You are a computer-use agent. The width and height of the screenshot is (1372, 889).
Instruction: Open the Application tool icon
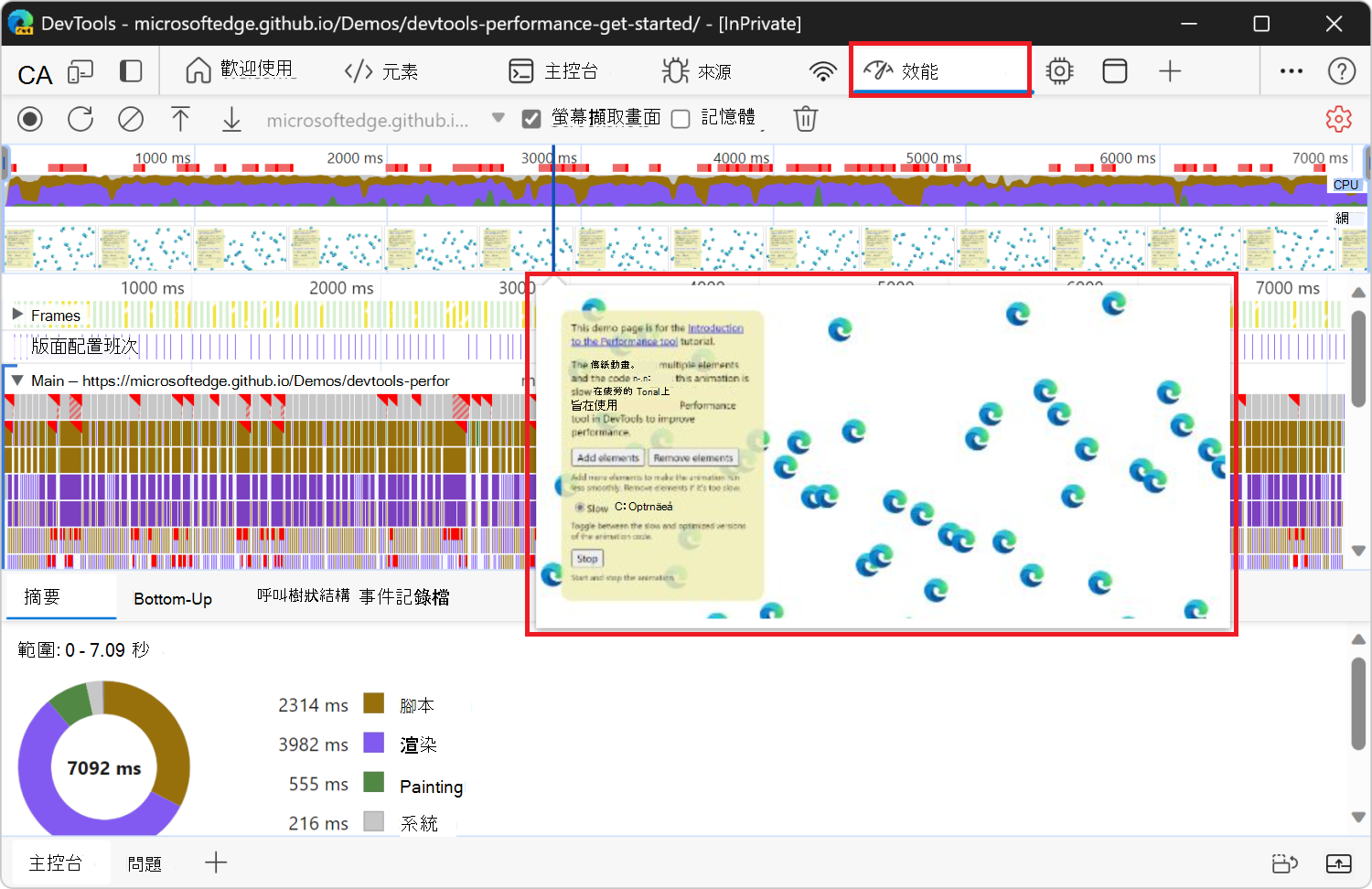pos(1115,71)
